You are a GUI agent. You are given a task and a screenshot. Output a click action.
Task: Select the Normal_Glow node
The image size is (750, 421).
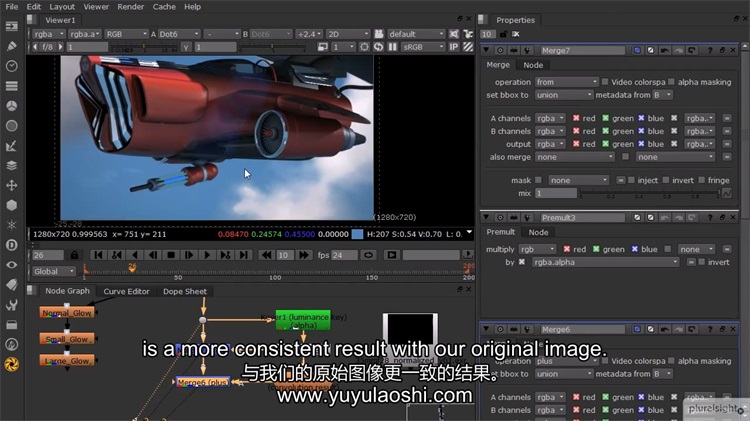coord(66,313)
